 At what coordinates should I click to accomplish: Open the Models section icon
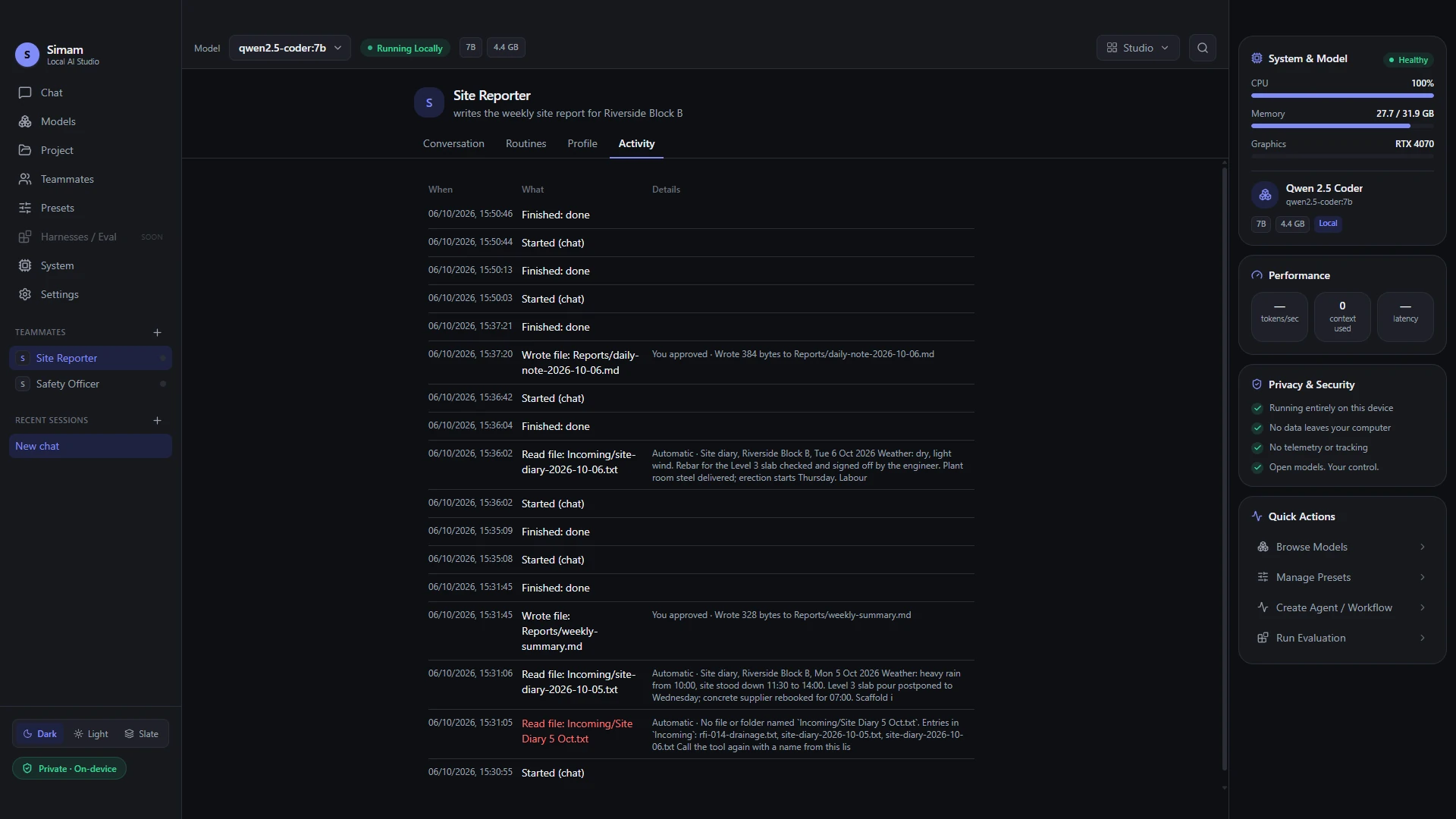click(x=25, y=121)
